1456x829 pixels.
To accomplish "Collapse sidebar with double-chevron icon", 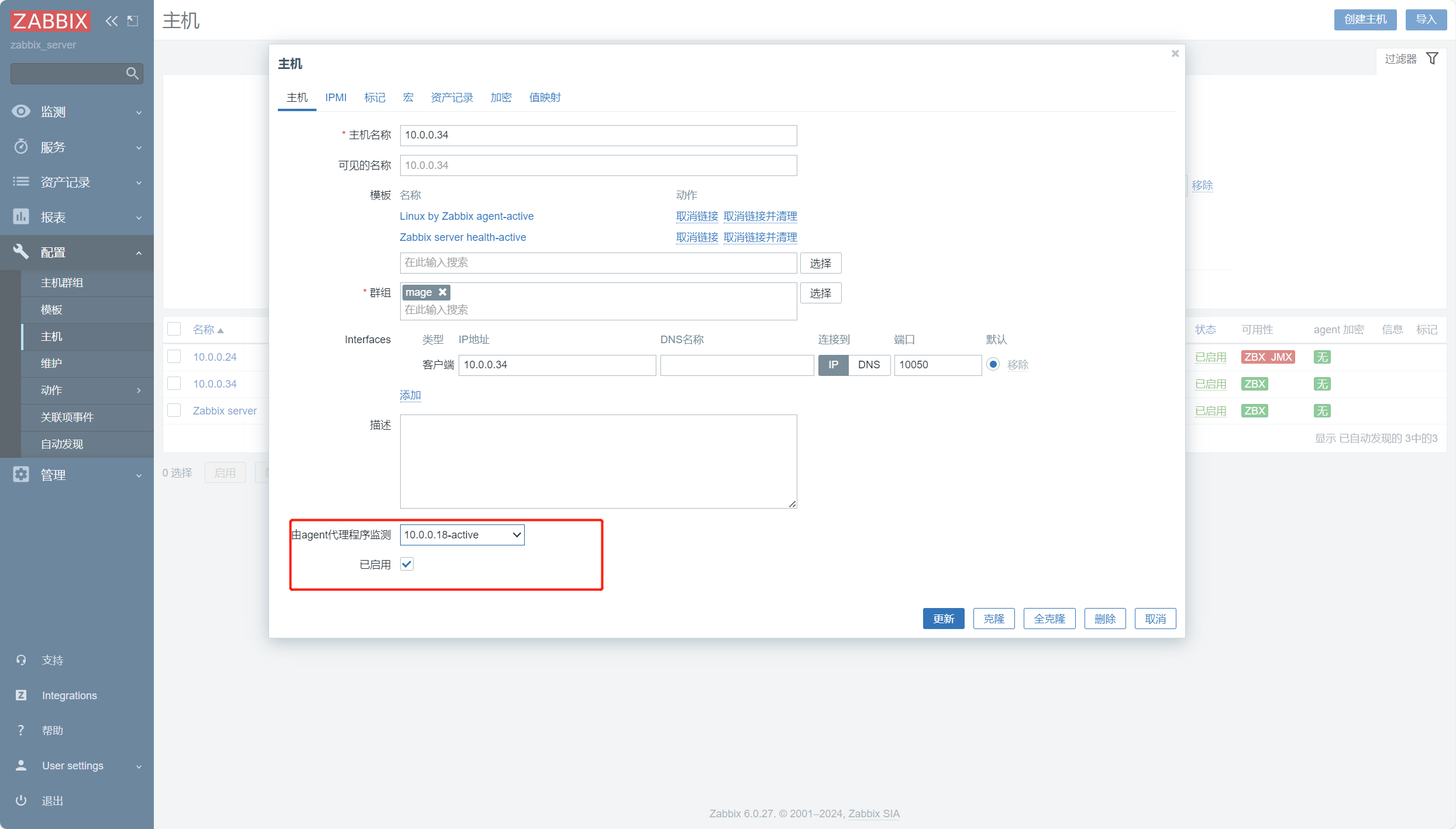I will tap(111, 21).
